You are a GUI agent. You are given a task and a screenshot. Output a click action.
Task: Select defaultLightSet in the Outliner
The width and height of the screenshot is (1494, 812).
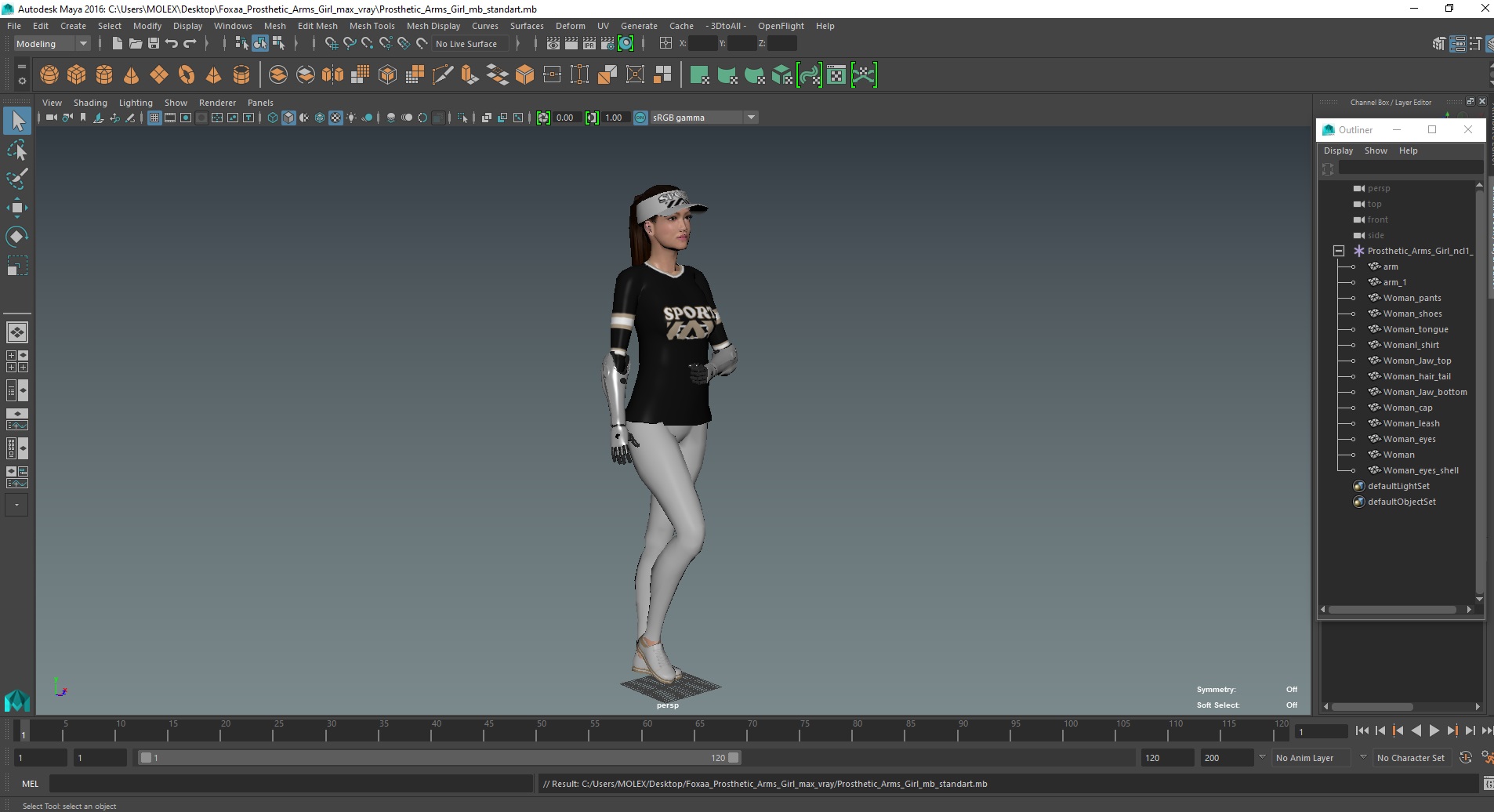tap(1398, 486)
